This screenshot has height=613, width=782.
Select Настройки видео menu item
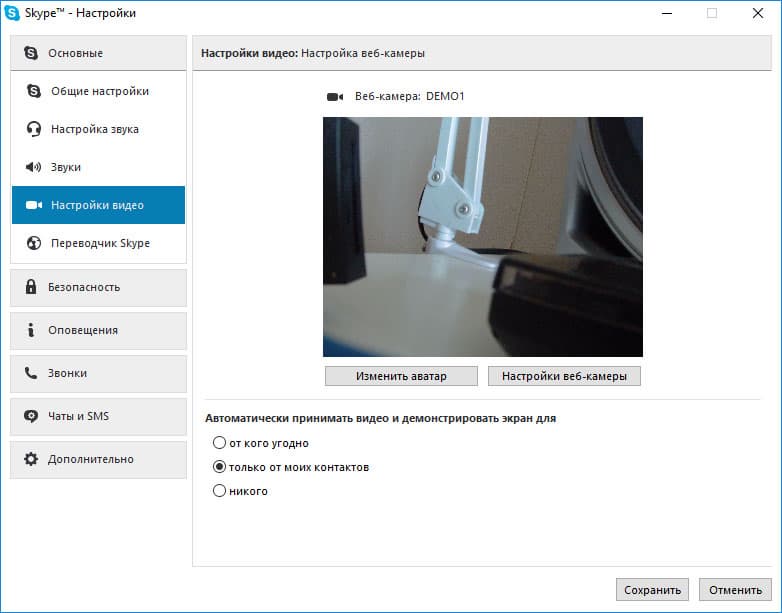tap(98, 205)
